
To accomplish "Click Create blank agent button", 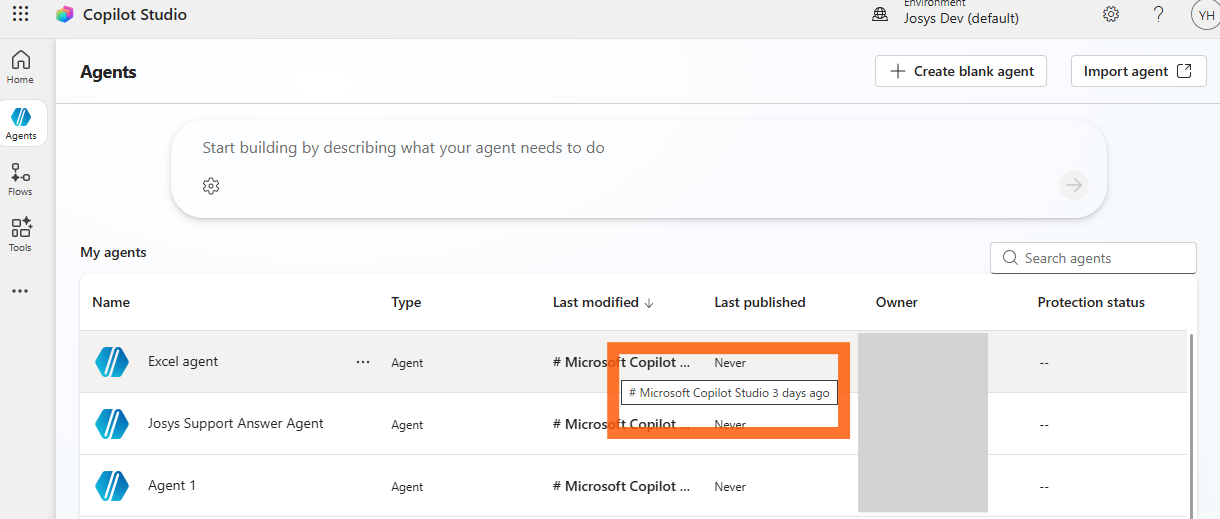I will coord(961,71).
